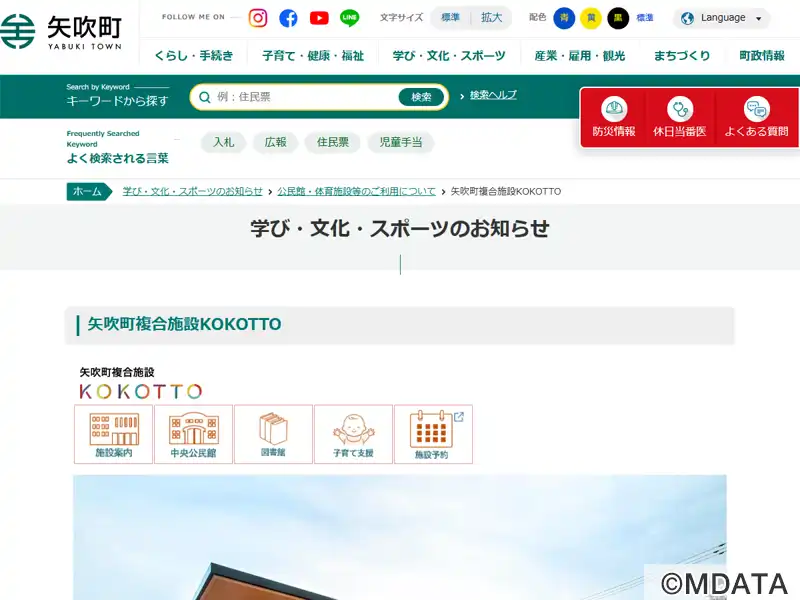Open the 中央公民館 hall icon tile
Image resolution: width=800 pixels, height=600 pixels.
pyautogui.click(x=193, y=434)
